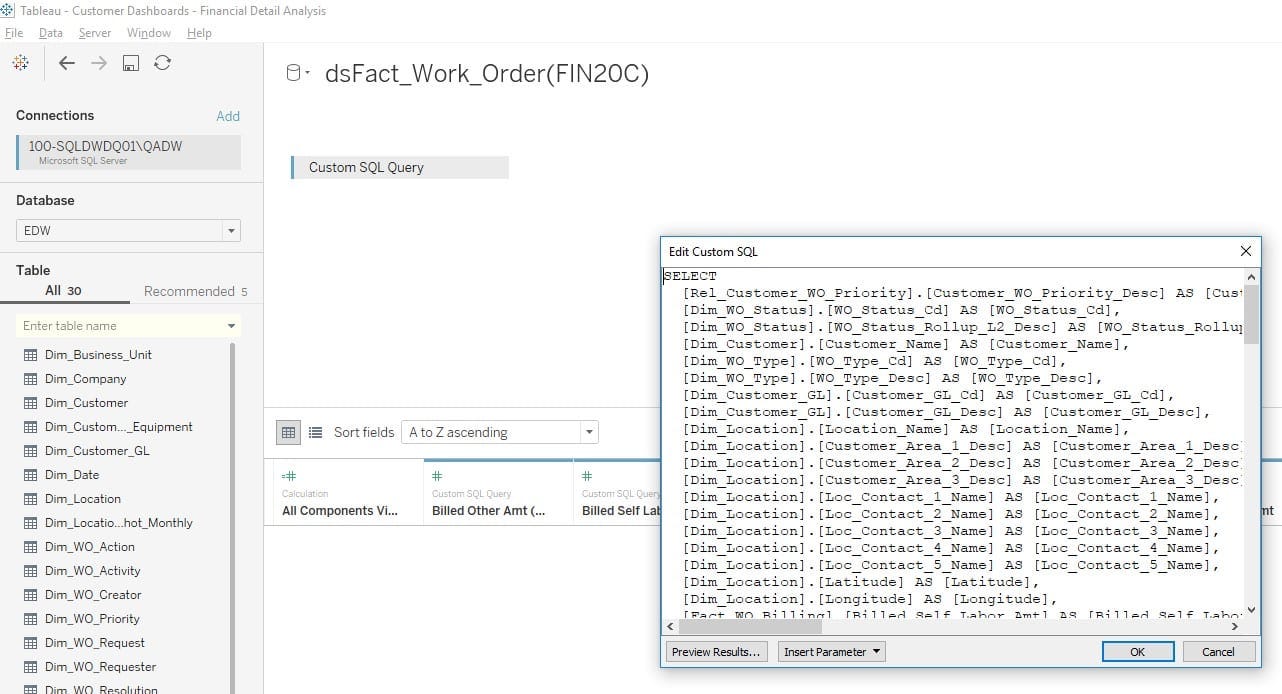Open the data source name dropdown arrow
Viewport: 1282px width, 694px height.
coord(309,73)
